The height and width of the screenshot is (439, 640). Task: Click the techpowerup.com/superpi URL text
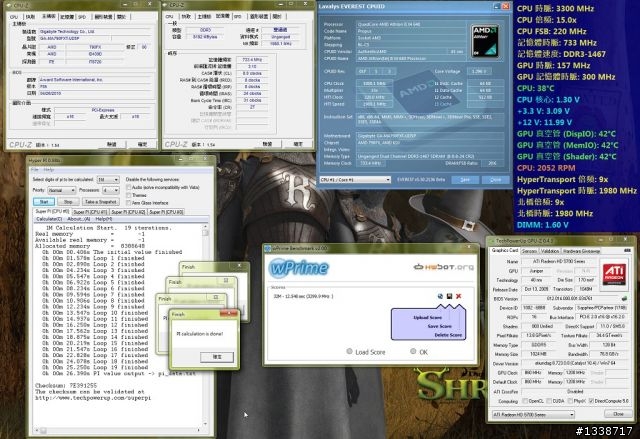pyautogui.click(x=93, y=397)
